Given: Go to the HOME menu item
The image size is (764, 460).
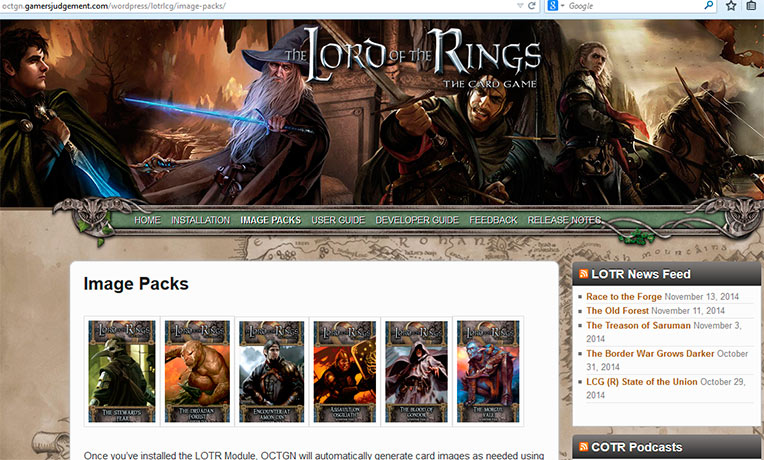Looking at the screenshot, I should point(147,220).
